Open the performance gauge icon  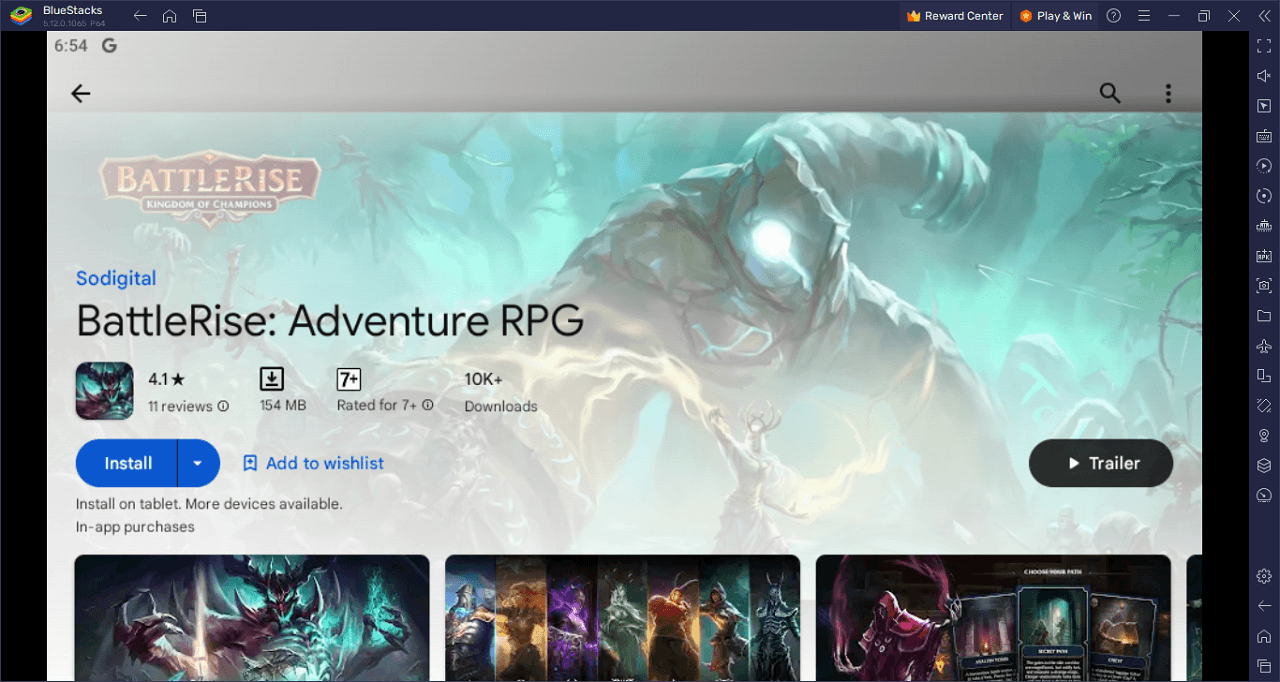[x=1264, y=496]
